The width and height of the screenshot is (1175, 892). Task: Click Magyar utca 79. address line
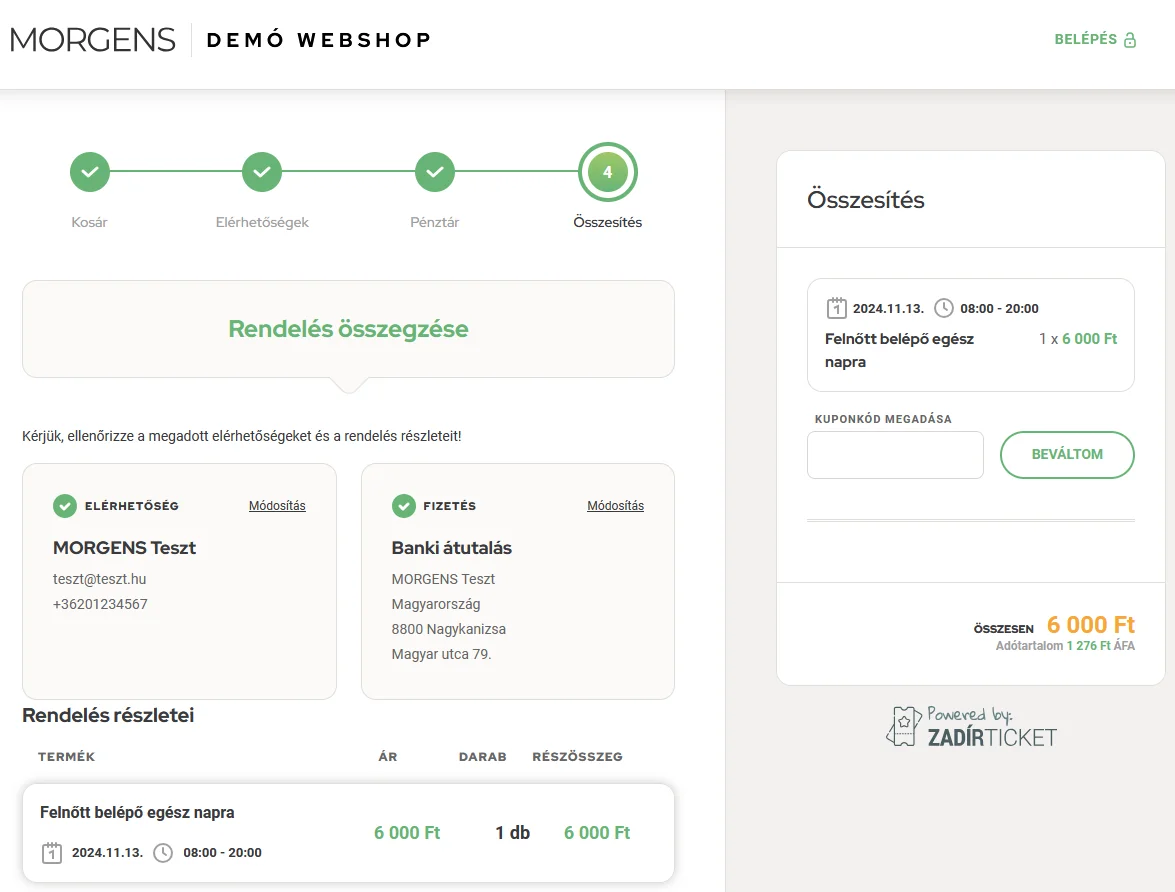tap(441, 654)
